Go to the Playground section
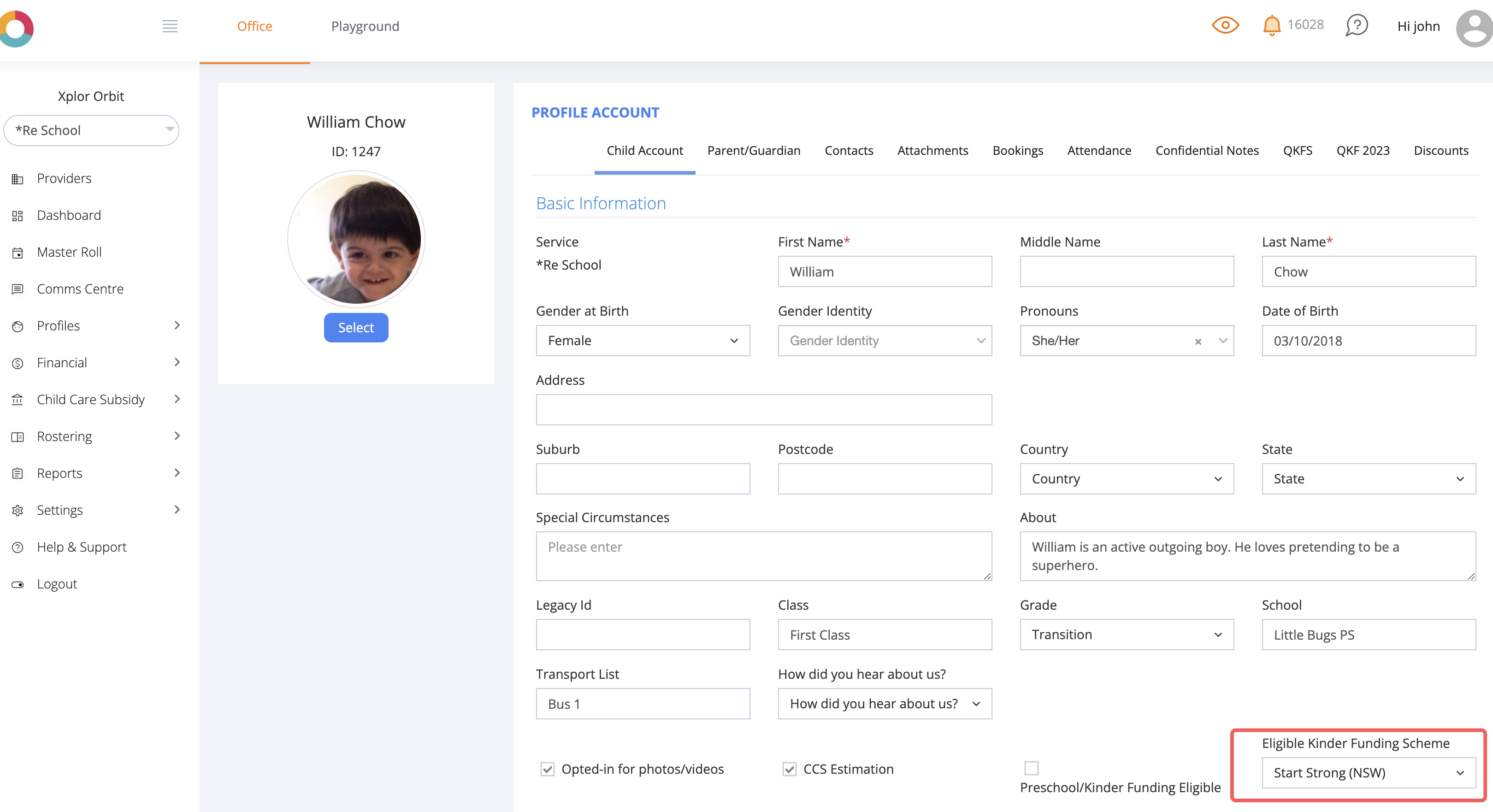The height and width of the screenshot is (812, 1493). [x=365, y=26]
